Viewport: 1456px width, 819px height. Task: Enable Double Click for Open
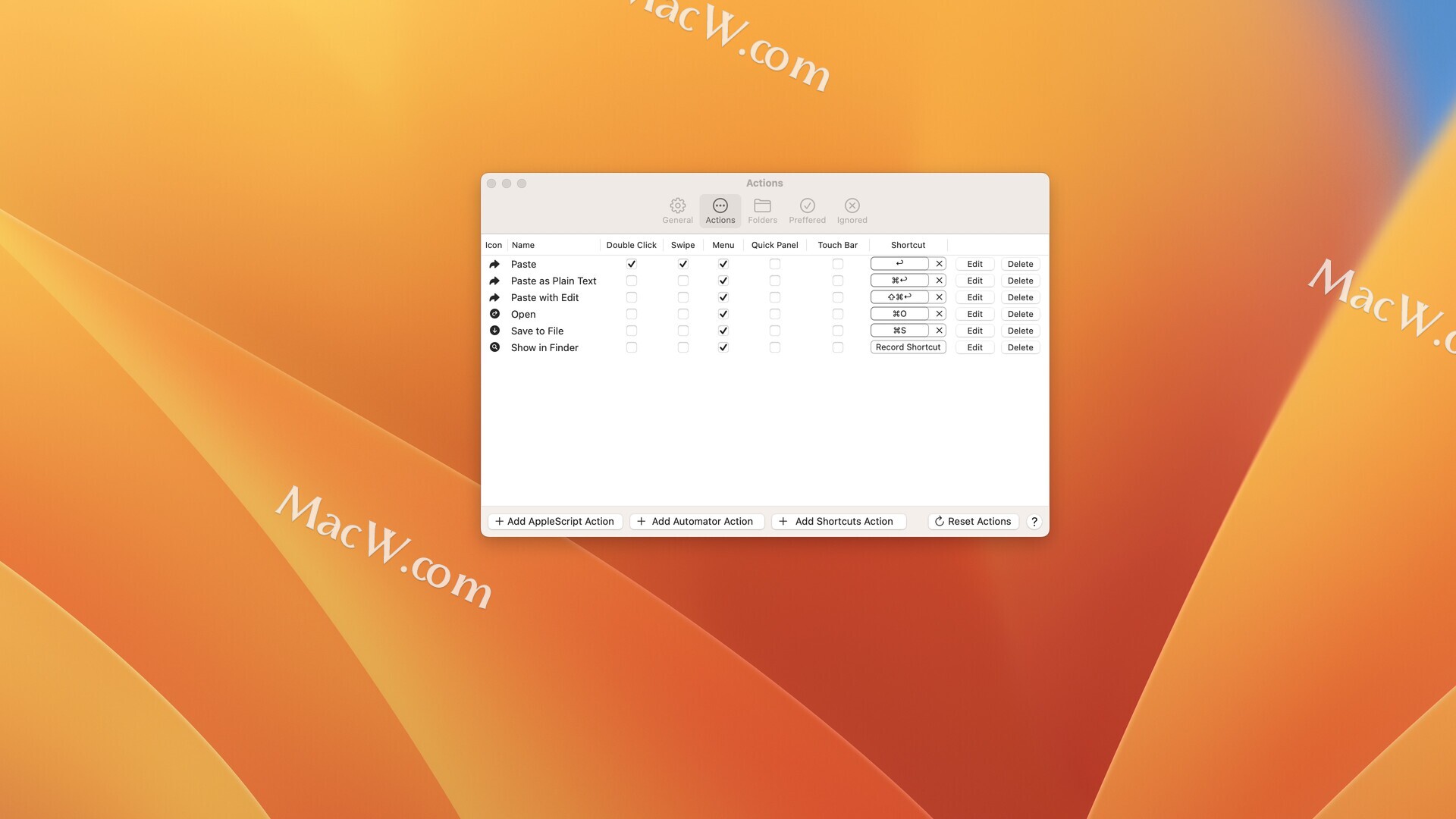(x=631, y=314)
